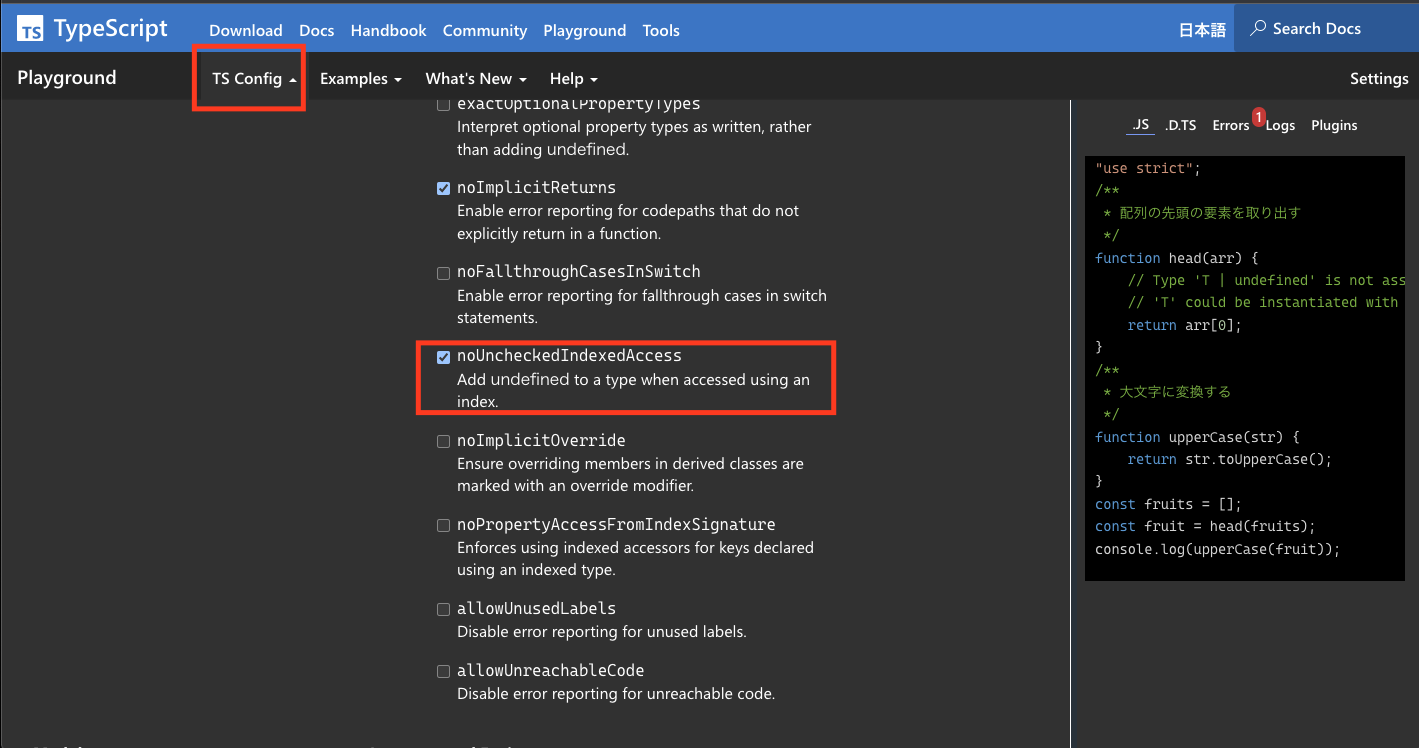The image size is (1419, 748).
Task: Click the allowUnreachableCode label text
Action: 551,671
